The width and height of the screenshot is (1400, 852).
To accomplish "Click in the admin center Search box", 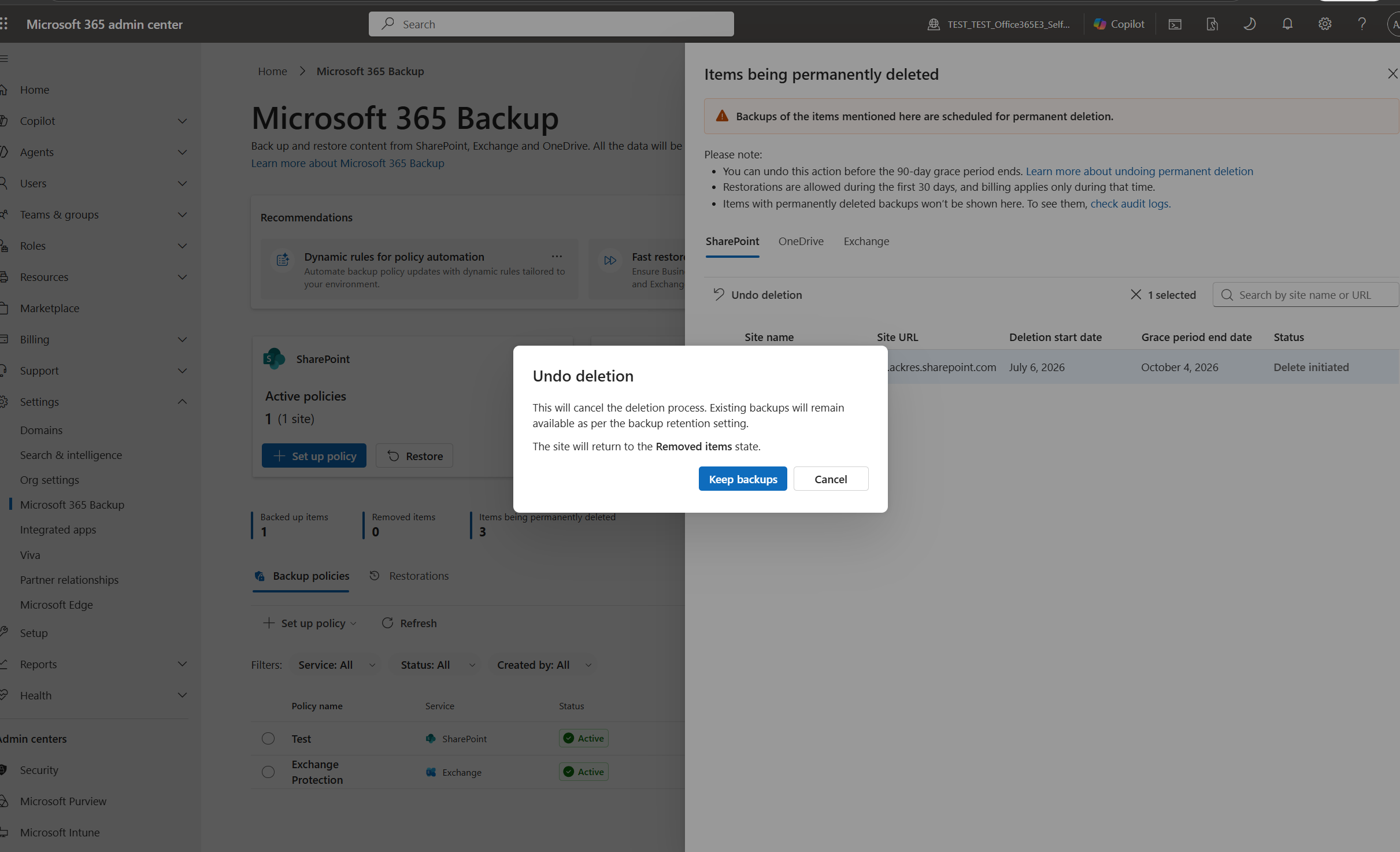I will (x=551, y=24).
